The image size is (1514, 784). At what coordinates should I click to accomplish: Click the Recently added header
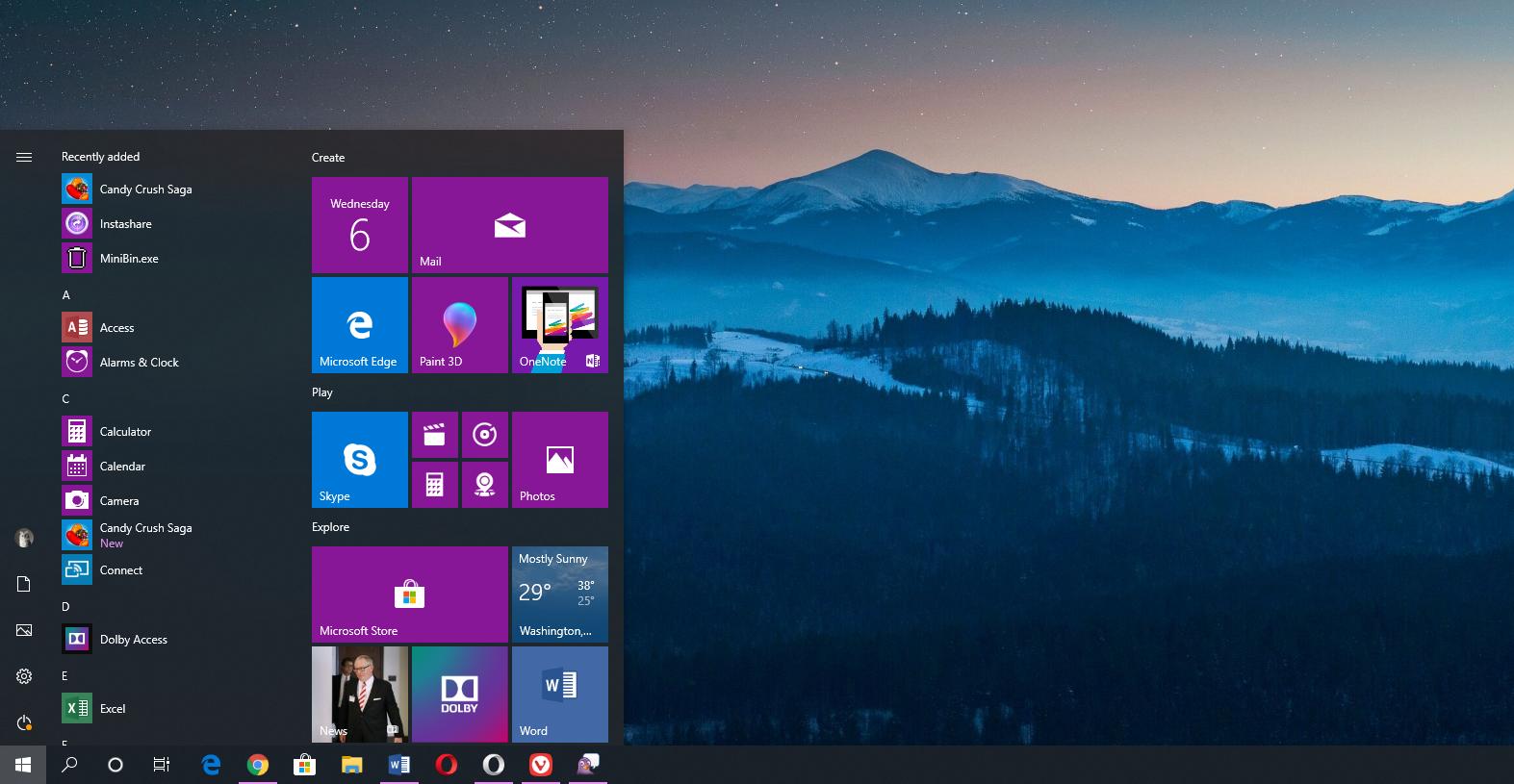pyautogui.click(x=100, y=157)
